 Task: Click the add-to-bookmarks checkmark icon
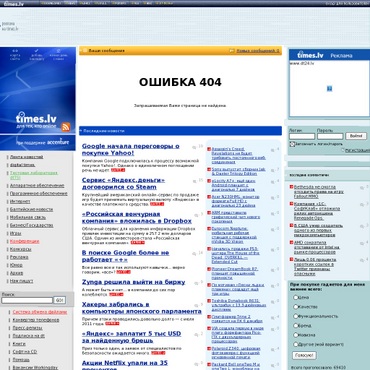coord(37,51)
